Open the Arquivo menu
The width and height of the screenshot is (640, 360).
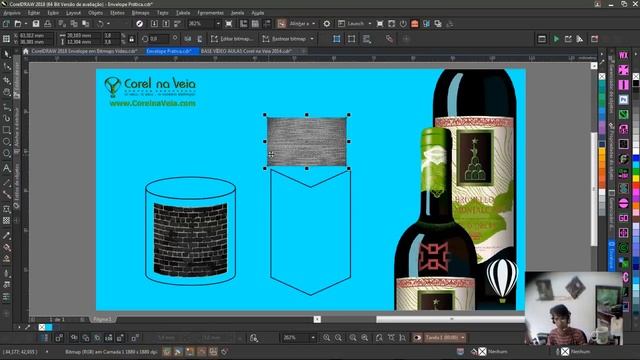(11, 13)
